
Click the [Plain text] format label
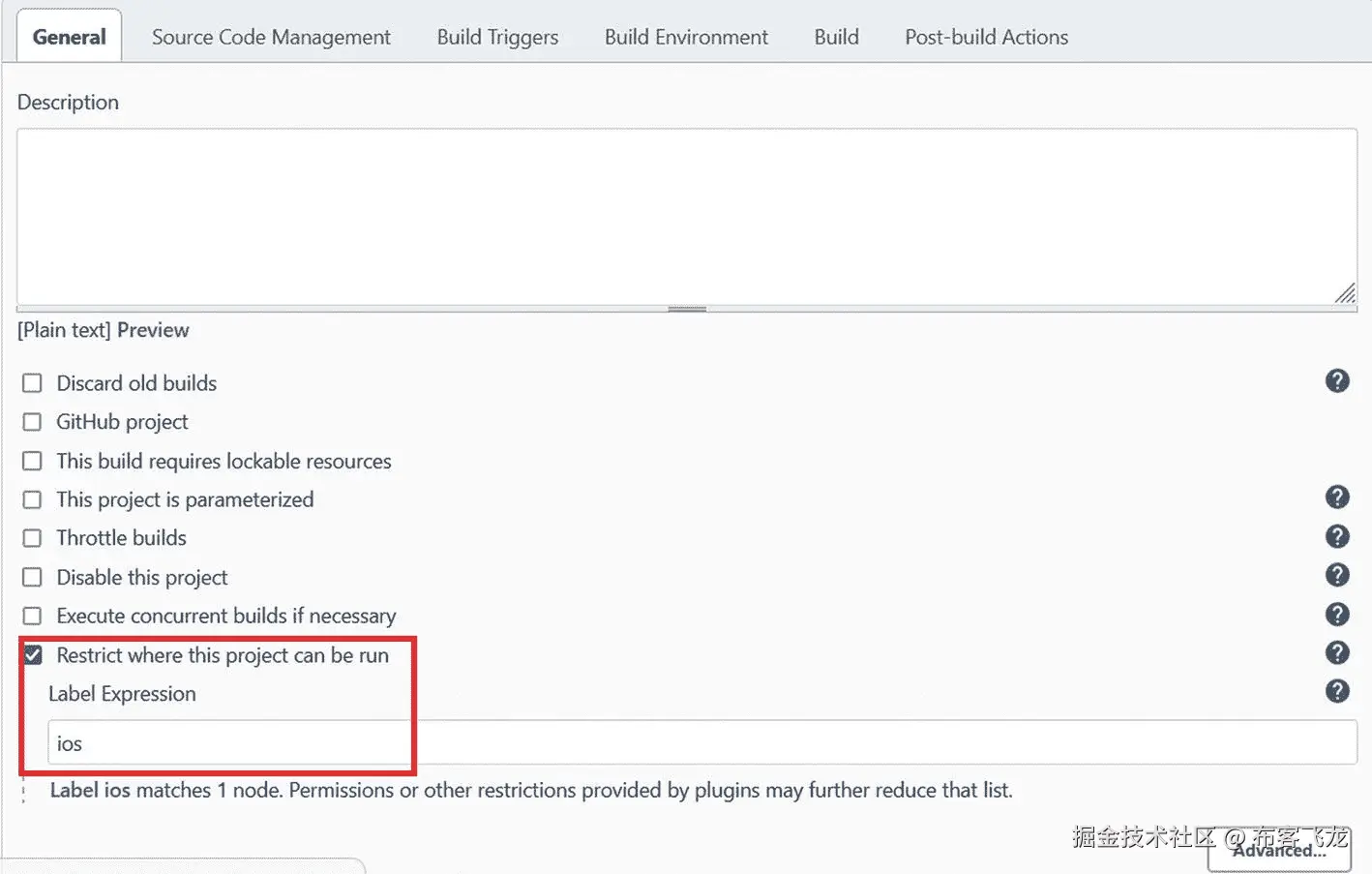pos(64,330)
